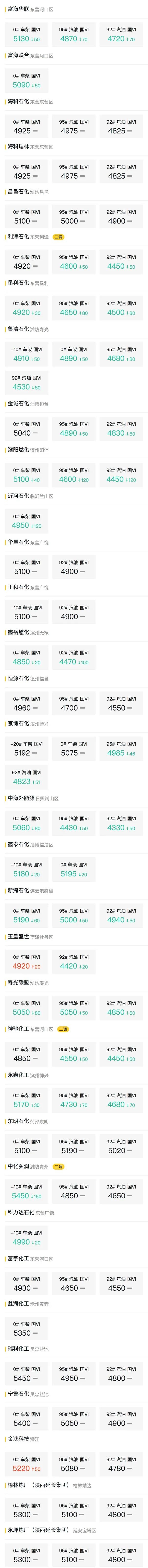The image size is (148, 1568).
Task: Open the 二调 tag next to 利津石化
Action: pos(59,237)
